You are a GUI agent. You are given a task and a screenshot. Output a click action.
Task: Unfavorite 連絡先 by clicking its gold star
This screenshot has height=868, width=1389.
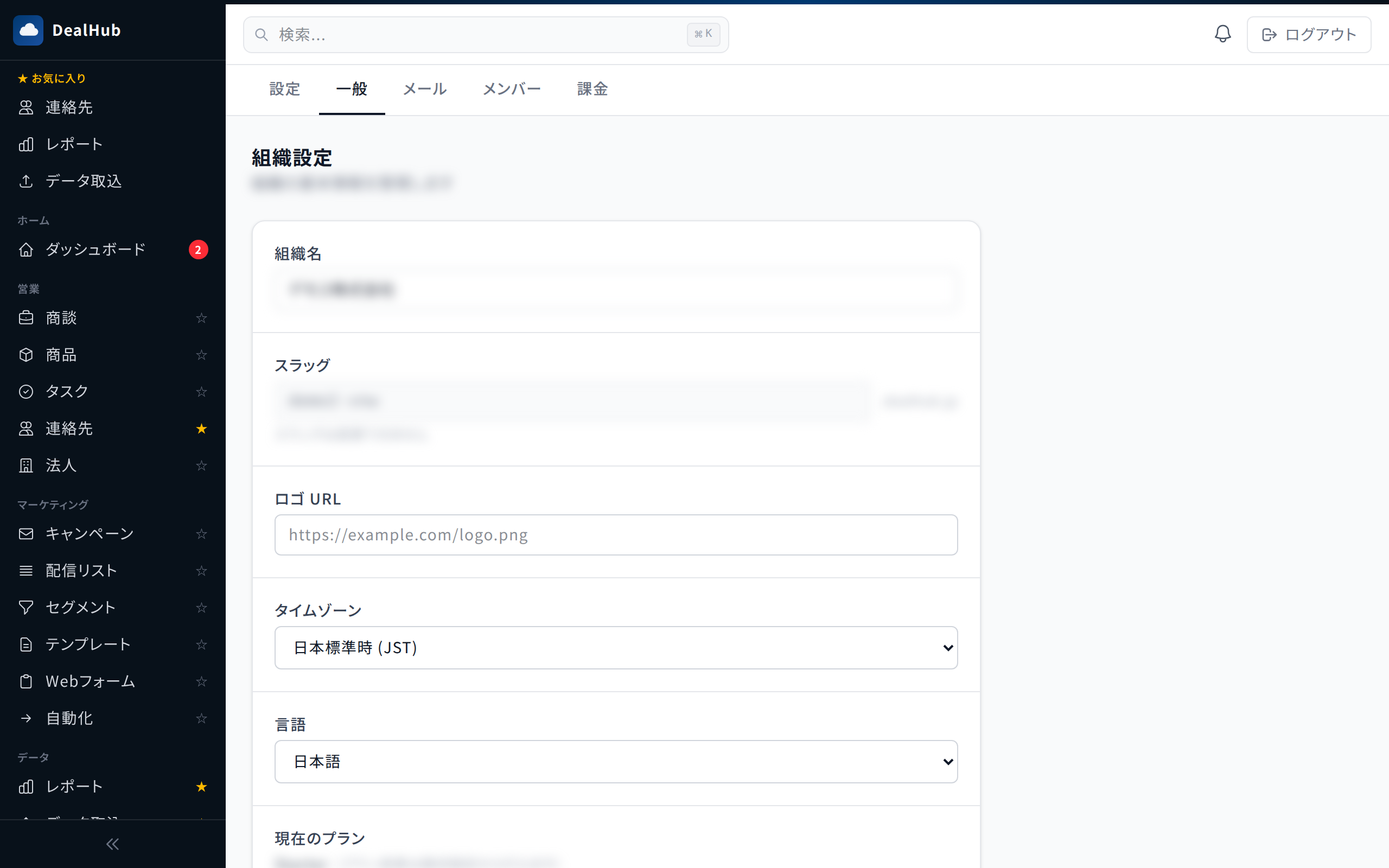tap(201, 429)
